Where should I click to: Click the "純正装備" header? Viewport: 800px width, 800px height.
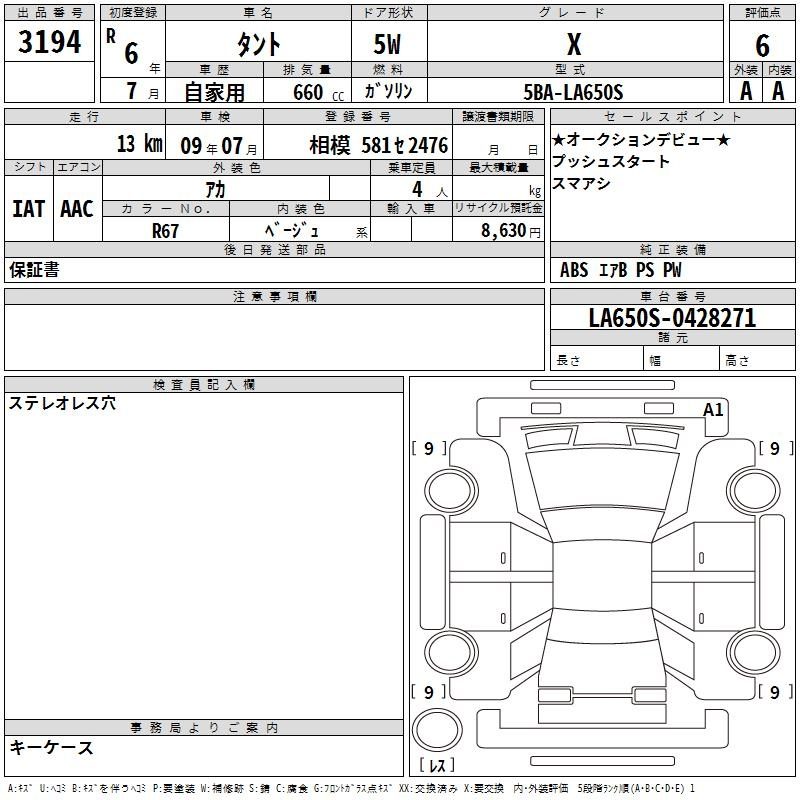672,249
